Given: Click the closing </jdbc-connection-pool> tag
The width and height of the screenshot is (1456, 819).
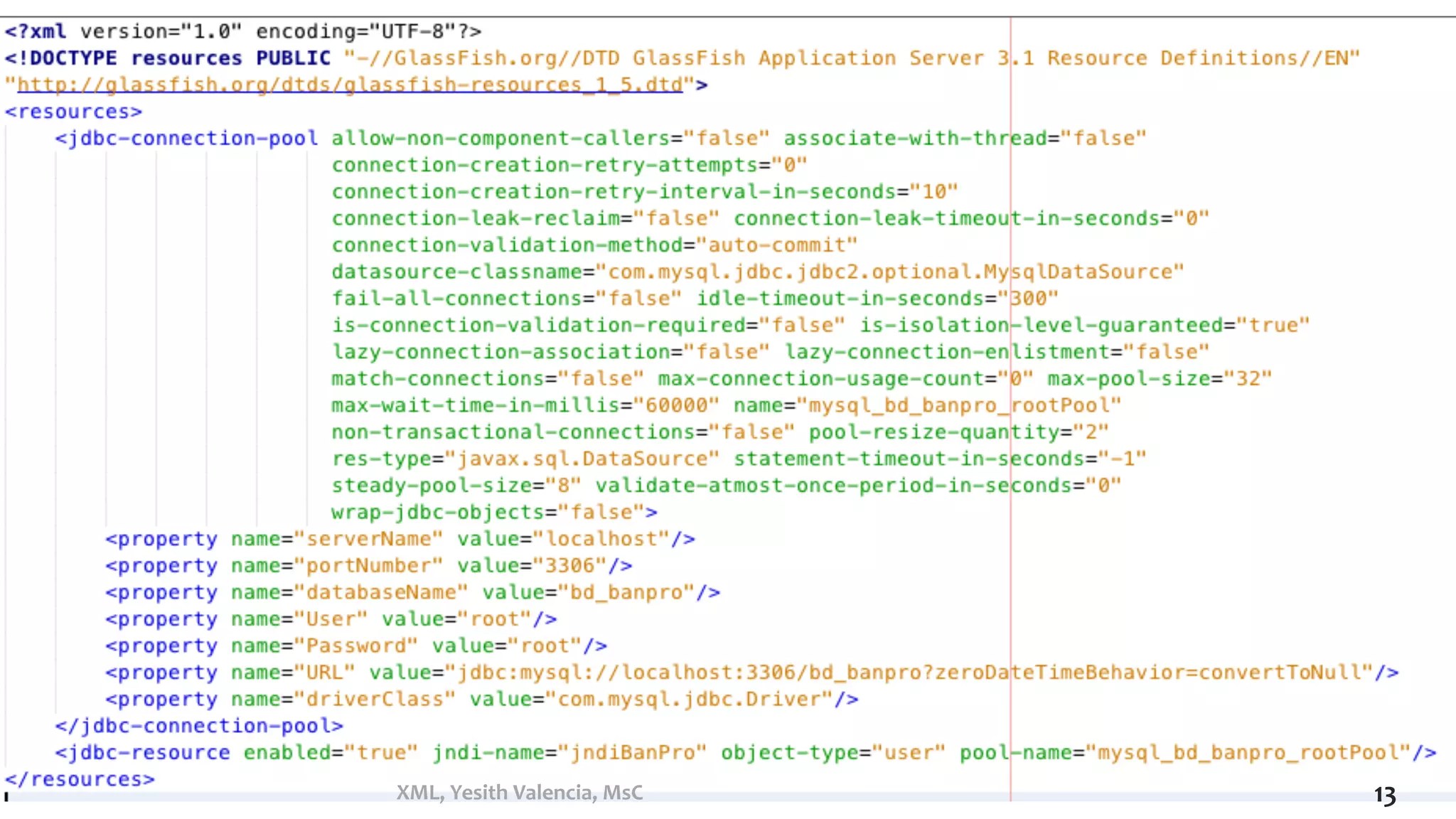Looking at the screenshot, I should [x=199, y=727].
